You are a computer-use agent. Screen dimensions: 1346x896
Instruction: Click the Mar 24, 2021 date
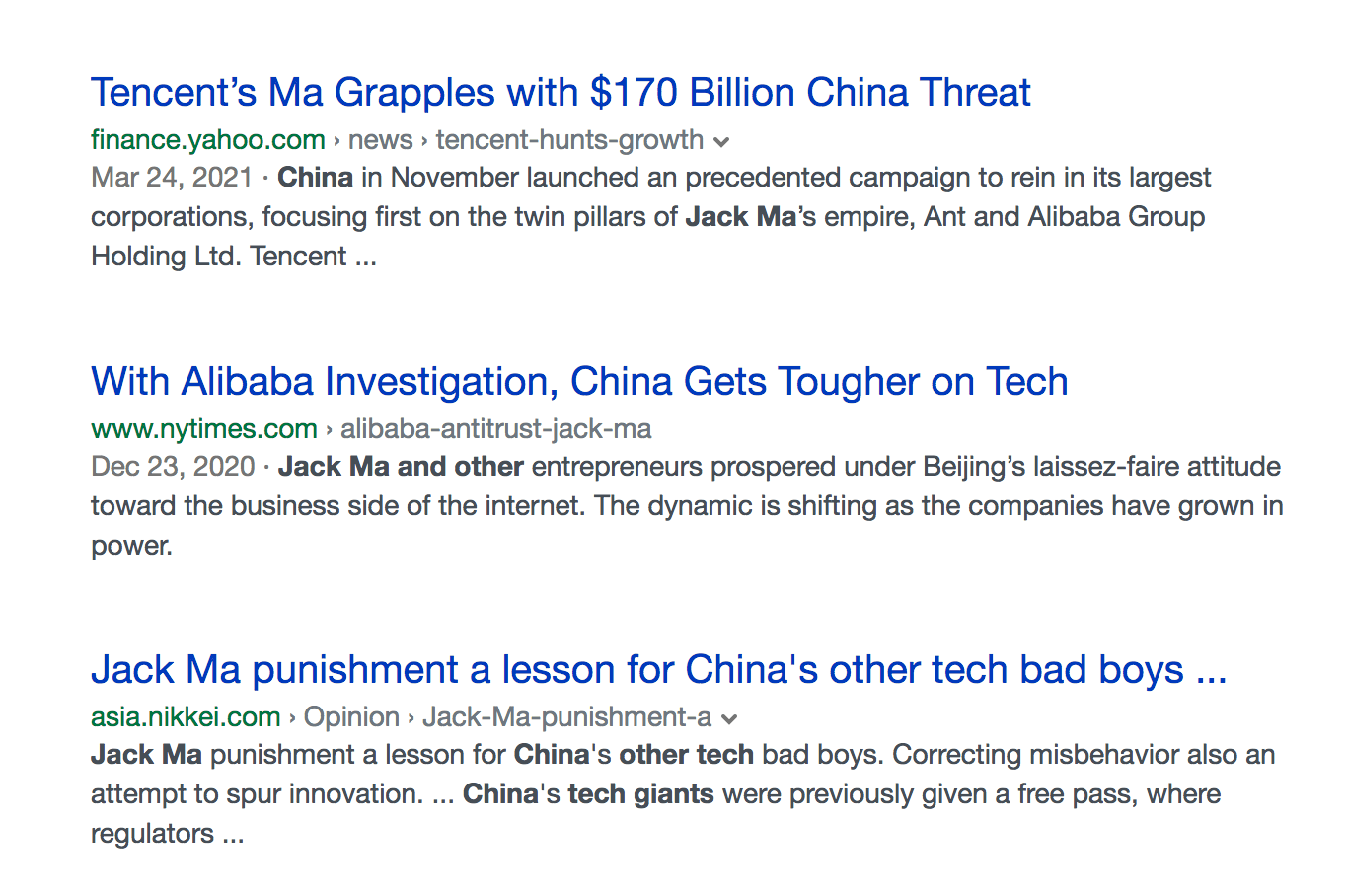(x=172, y=178)
